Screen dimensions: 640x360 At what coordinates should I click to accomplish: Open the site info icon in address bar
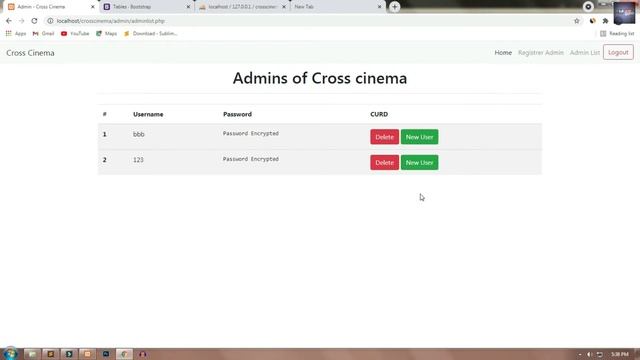[x=50, y=21]
